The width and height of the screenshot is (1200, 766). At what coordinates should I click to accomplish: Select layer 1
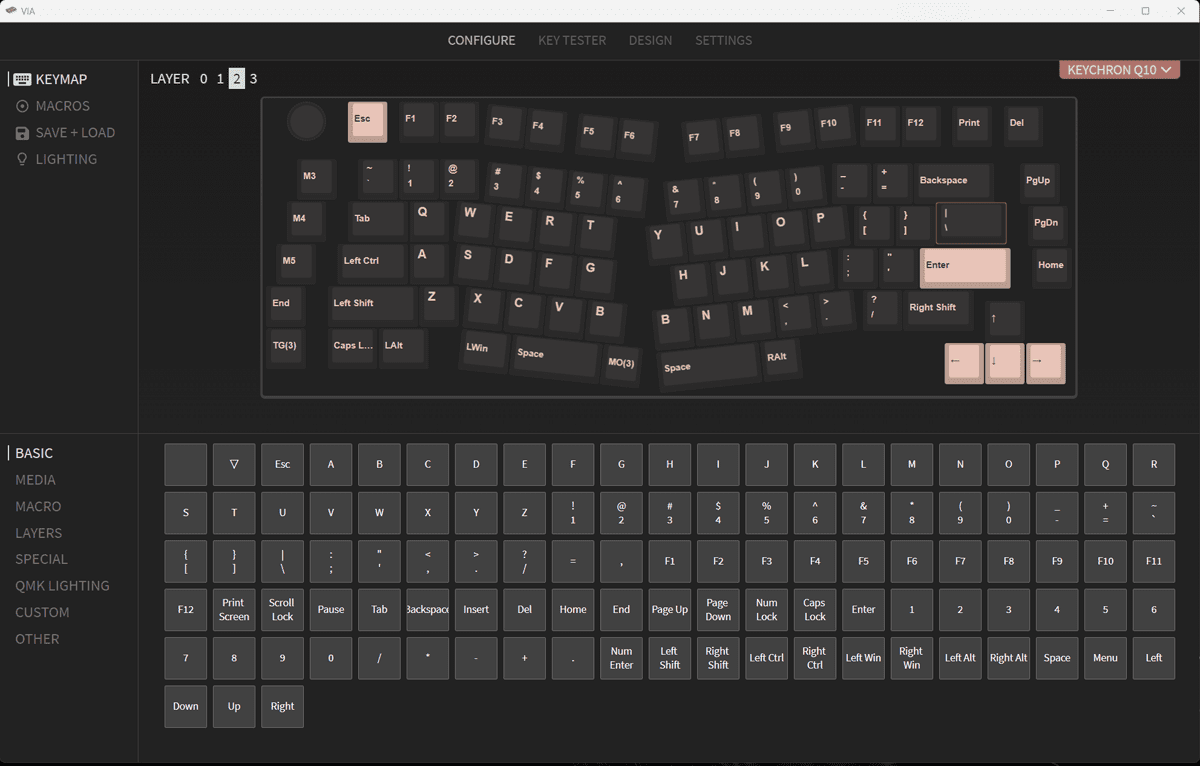(220, 79)
